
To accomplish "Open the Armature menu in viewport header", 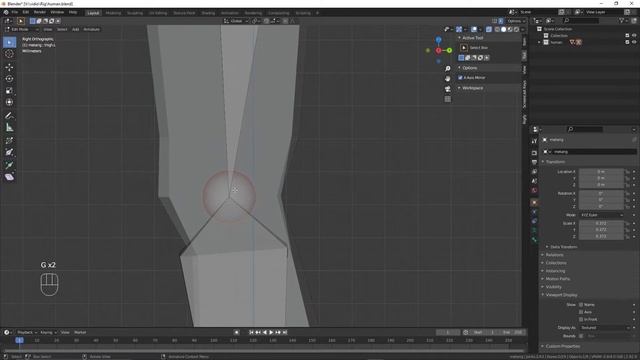I will [x=91, y=29].
